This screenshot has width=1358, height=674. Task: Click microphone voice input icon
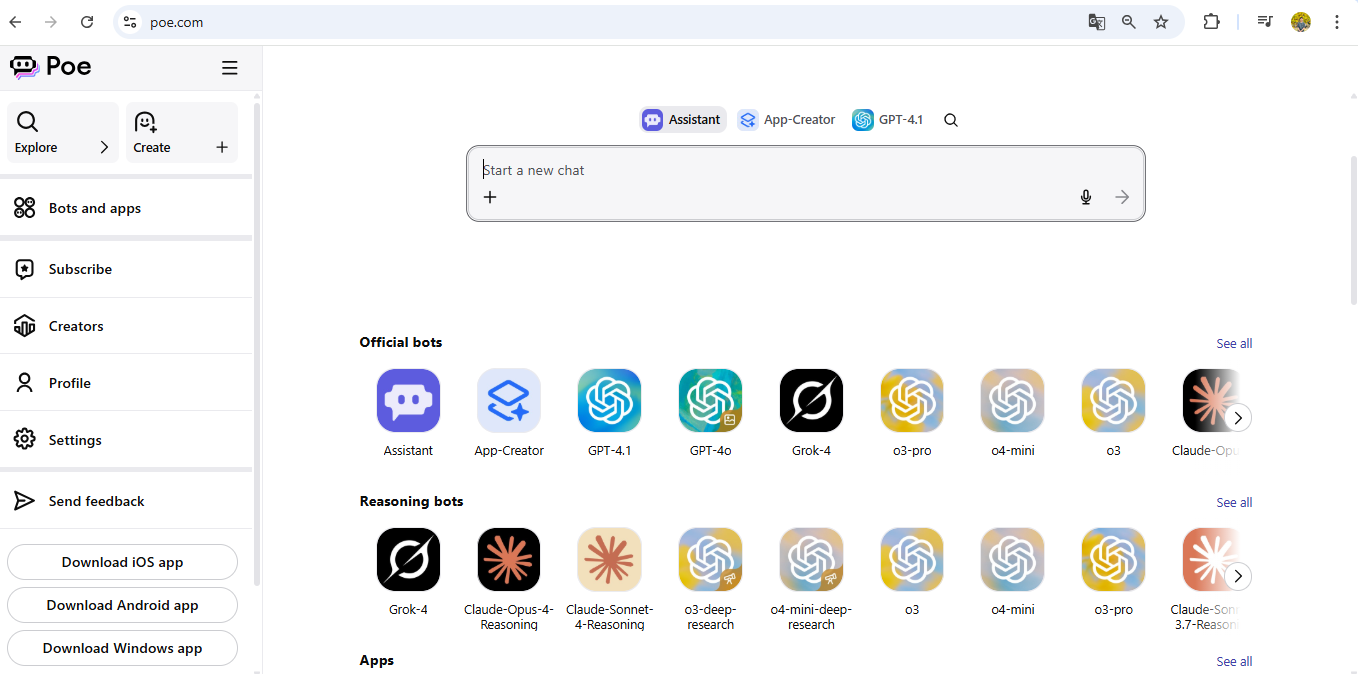(x=1086, y=197)
